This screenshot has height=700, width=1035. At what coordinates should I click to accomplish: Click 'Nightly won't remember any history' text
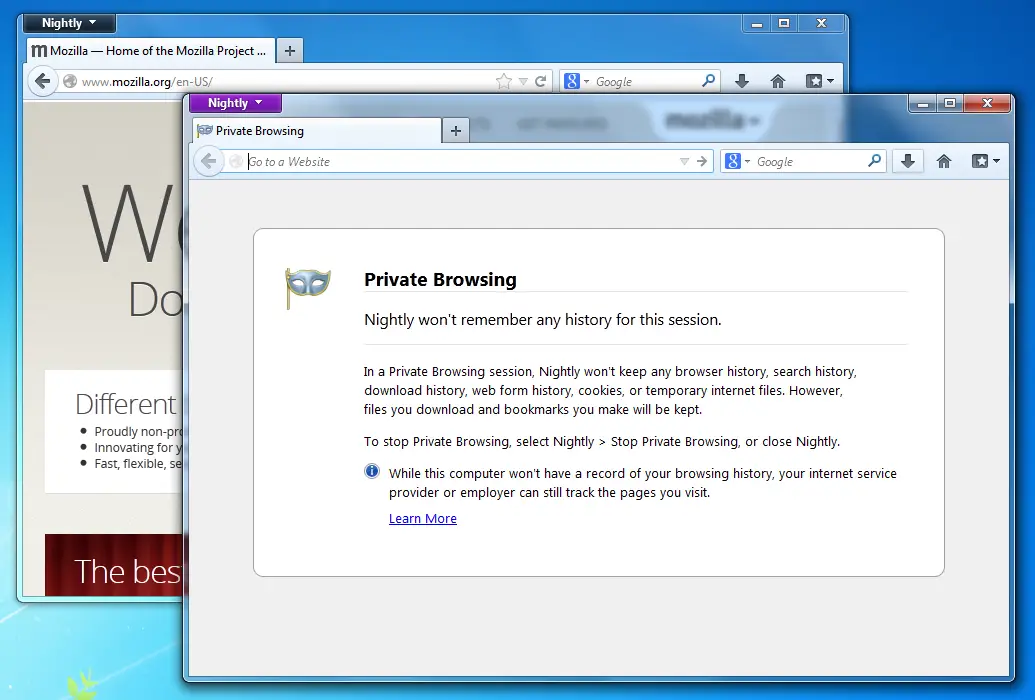coord(543,320)
